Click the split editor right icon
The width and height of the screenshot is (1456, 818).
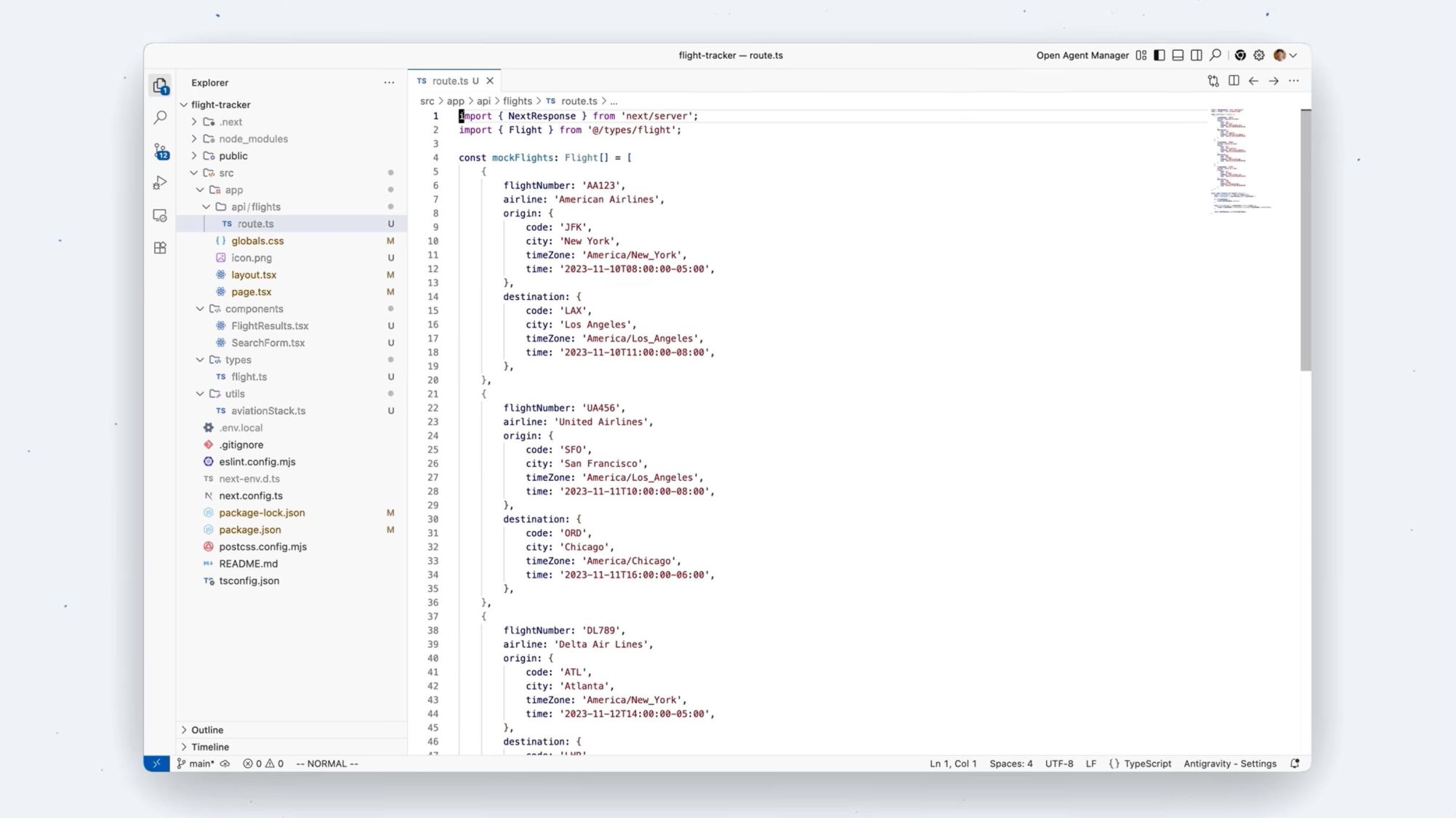1233,81
